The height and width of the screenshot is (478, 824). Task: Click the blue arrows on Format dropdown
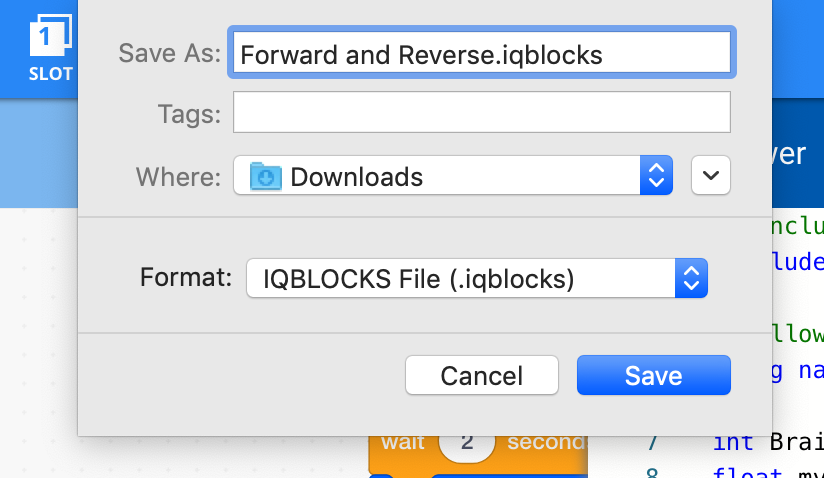[x=691, y=278]
